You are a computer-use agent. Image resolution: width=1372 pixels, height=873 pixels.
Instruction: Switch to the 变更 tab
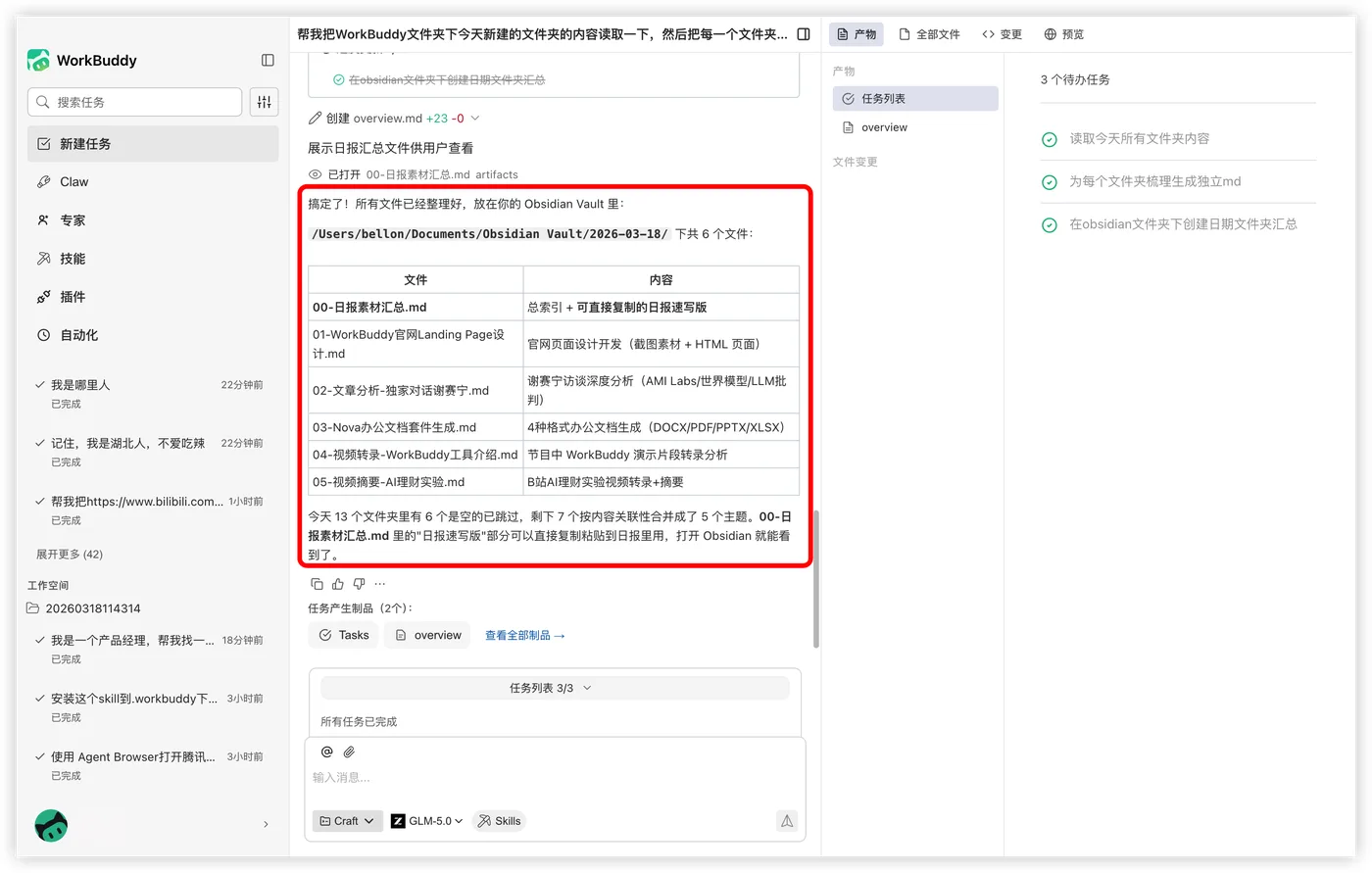tap(1002, 34)
